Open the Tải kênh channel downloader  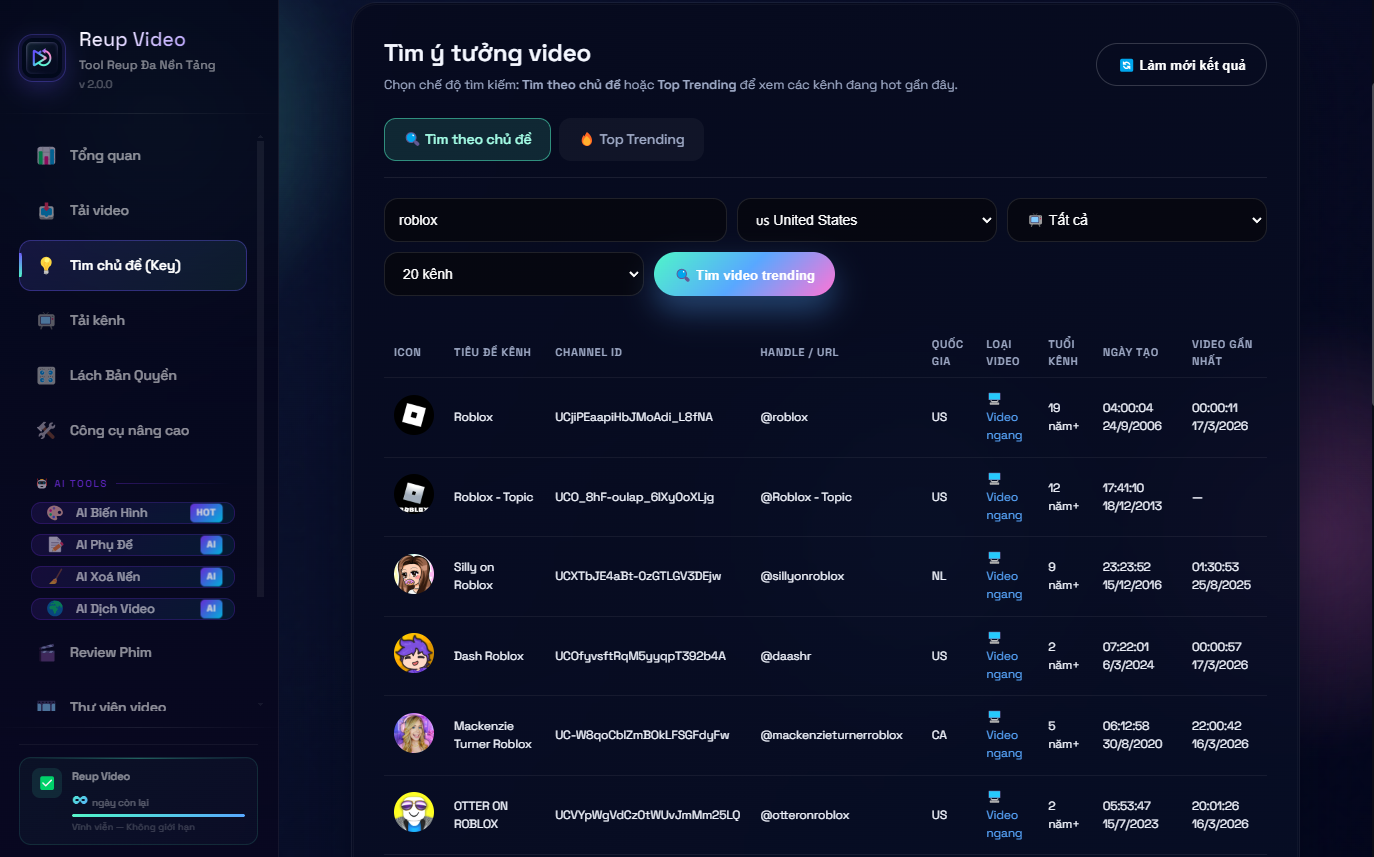tap(97, 321)
